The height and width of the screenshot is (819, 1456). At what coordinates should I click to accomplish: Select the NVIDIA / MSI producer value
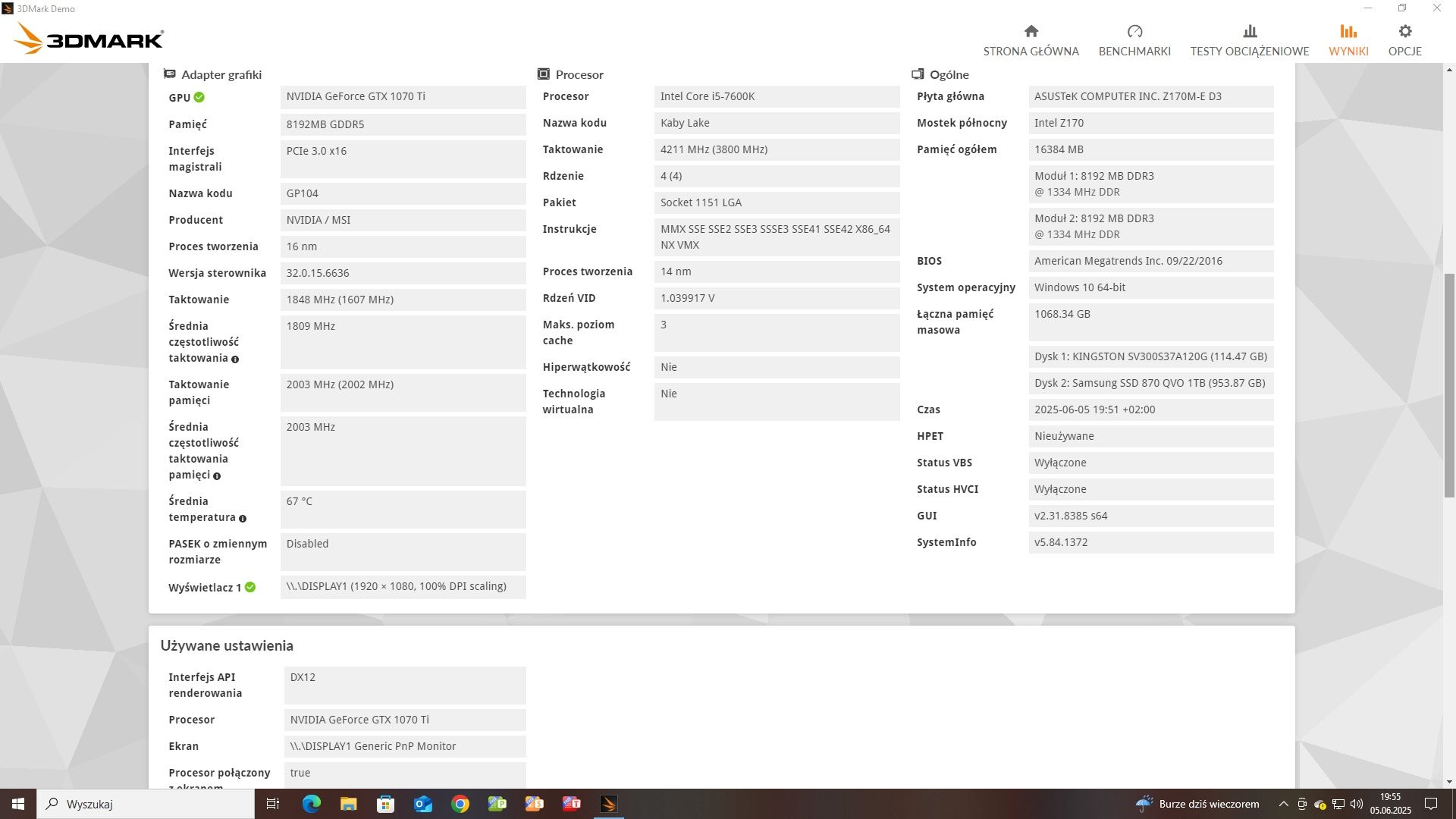tap(403, 220)
